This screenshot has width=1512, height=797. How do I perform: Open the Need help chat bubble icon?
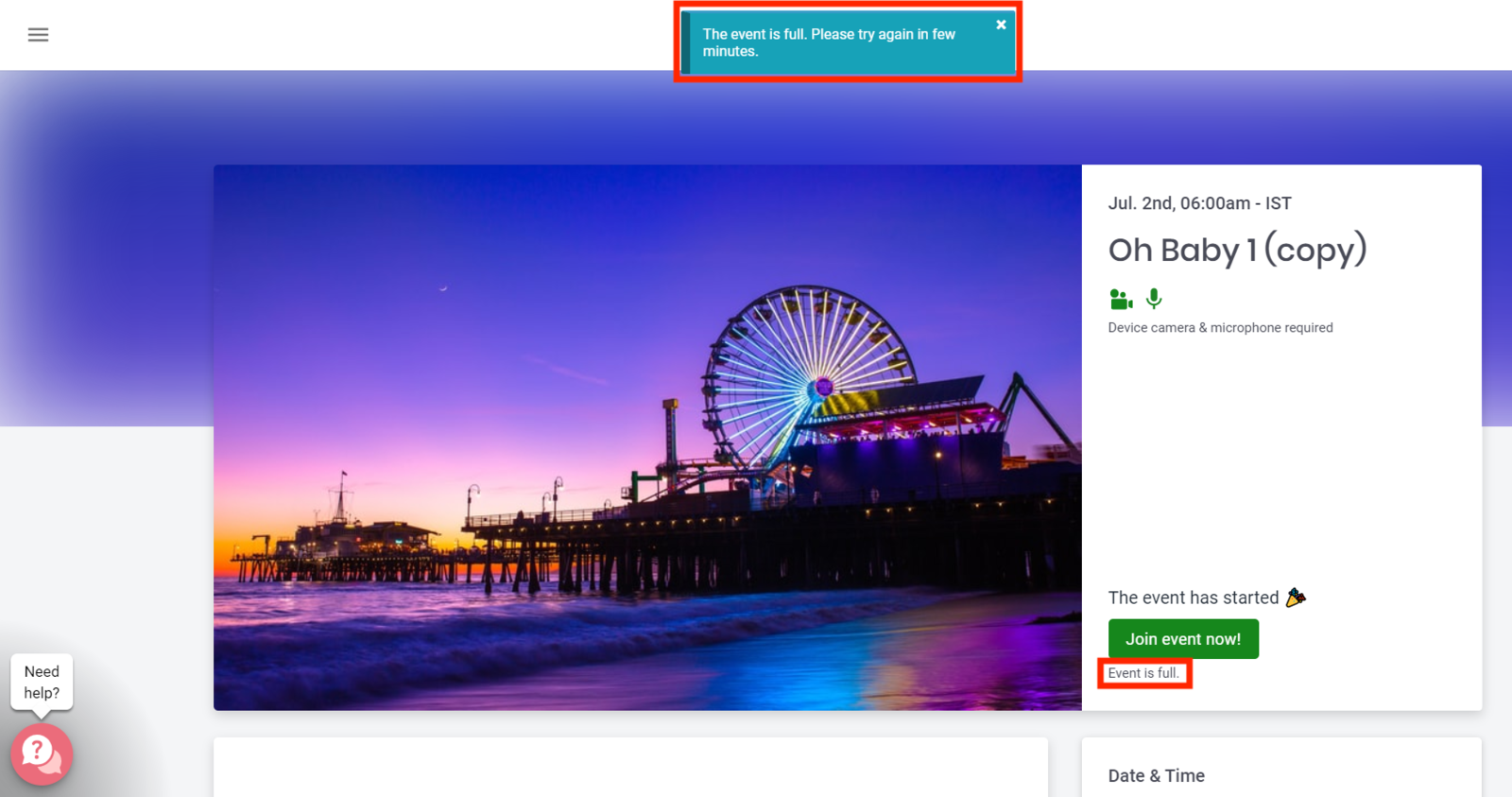[x=42, y=754]
